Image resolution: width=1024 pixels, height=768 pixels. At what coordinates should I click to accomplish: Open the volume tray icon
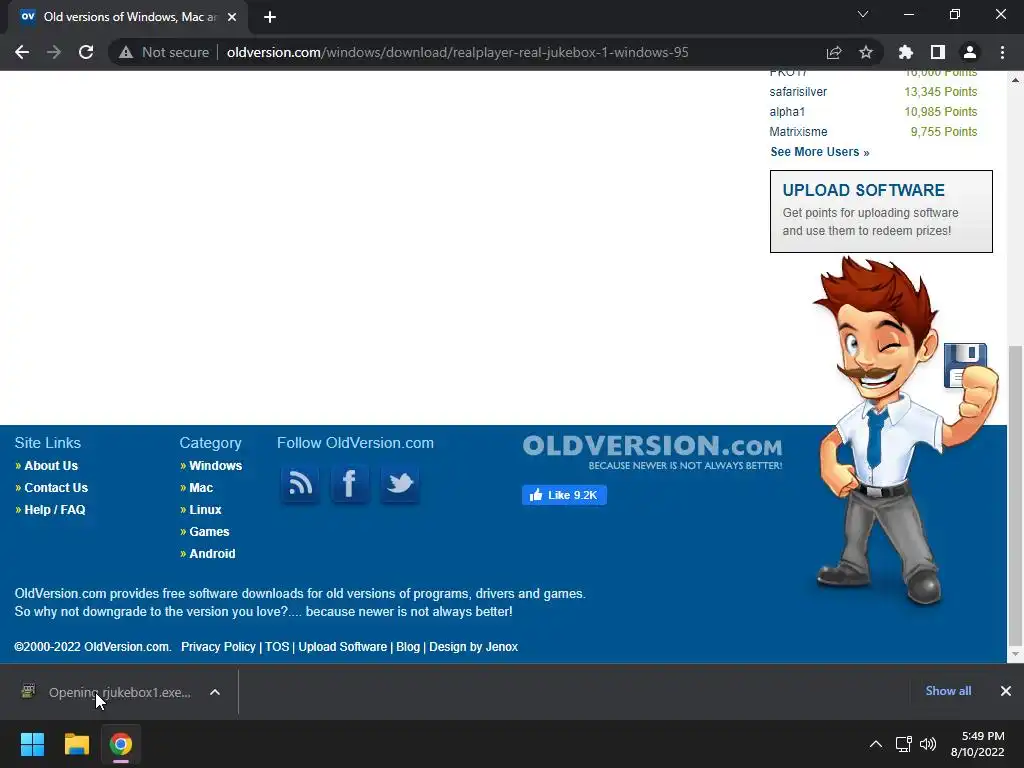pos(928,744)
